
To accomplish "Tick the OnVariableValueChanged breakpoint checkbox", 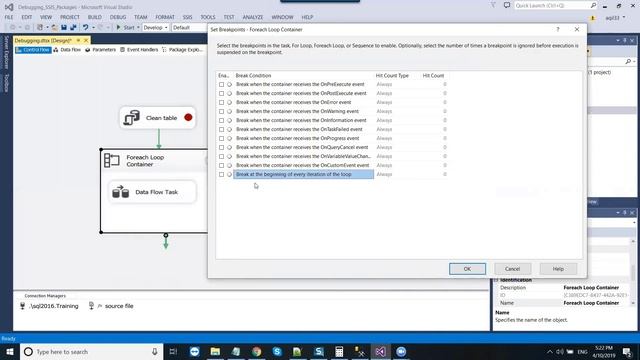I will pos(221,156).
